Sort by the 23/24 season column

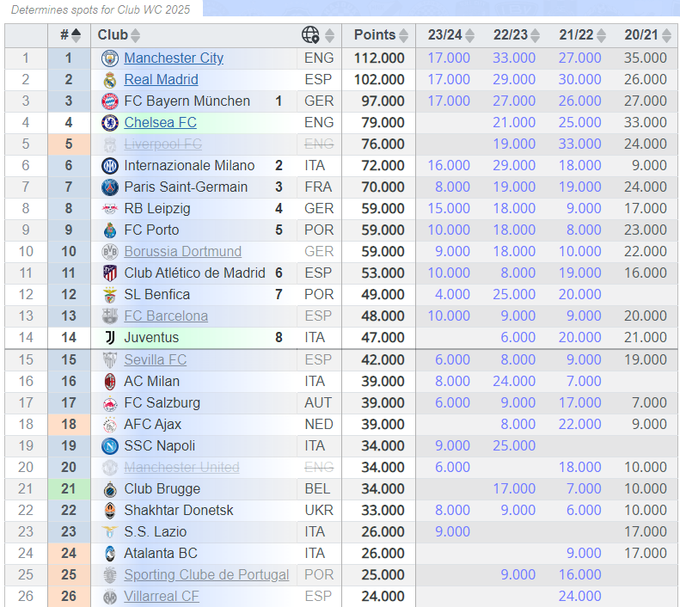tap(449, 35)
